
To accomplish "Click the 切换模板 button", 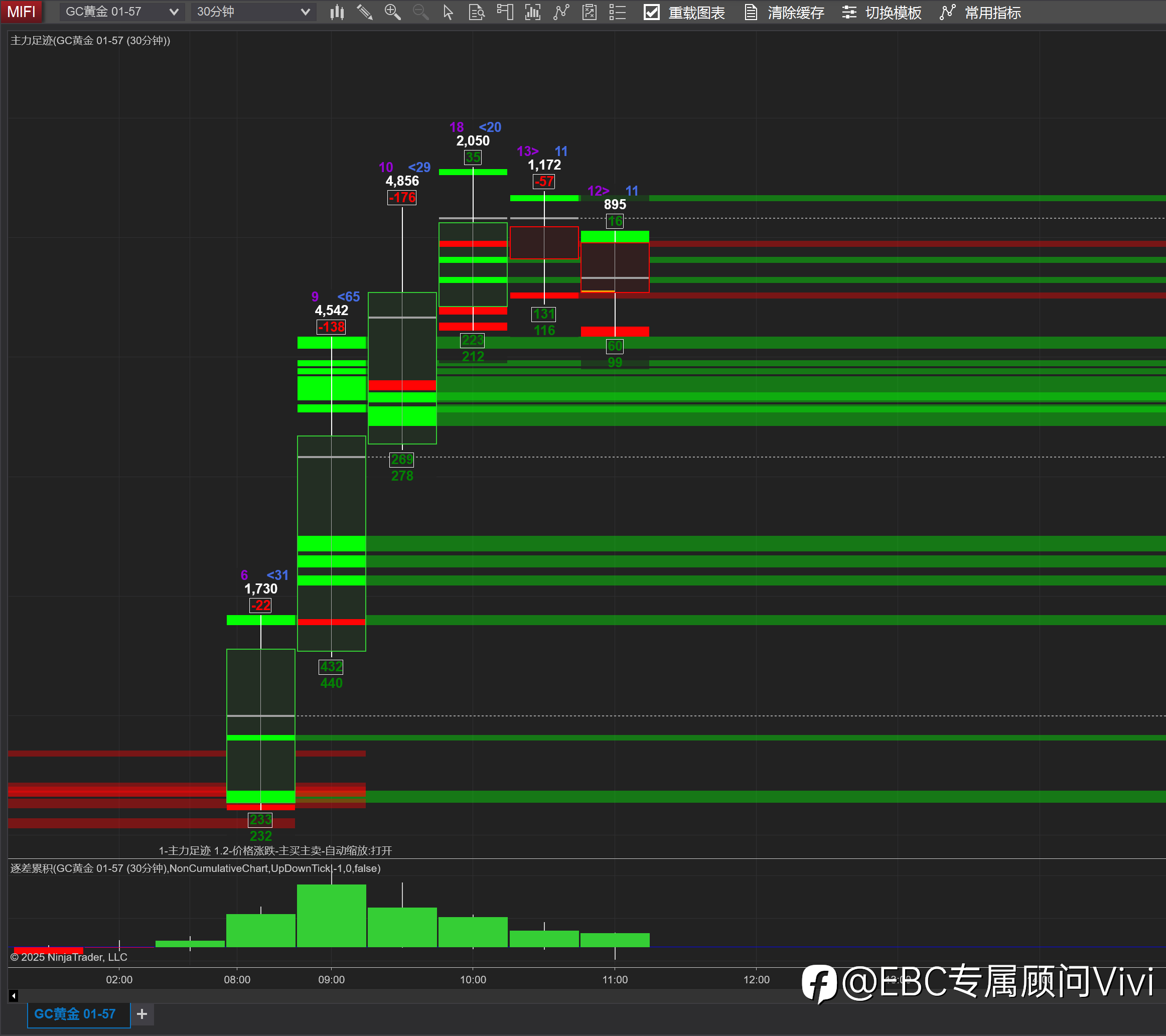I will pos(882,12).
